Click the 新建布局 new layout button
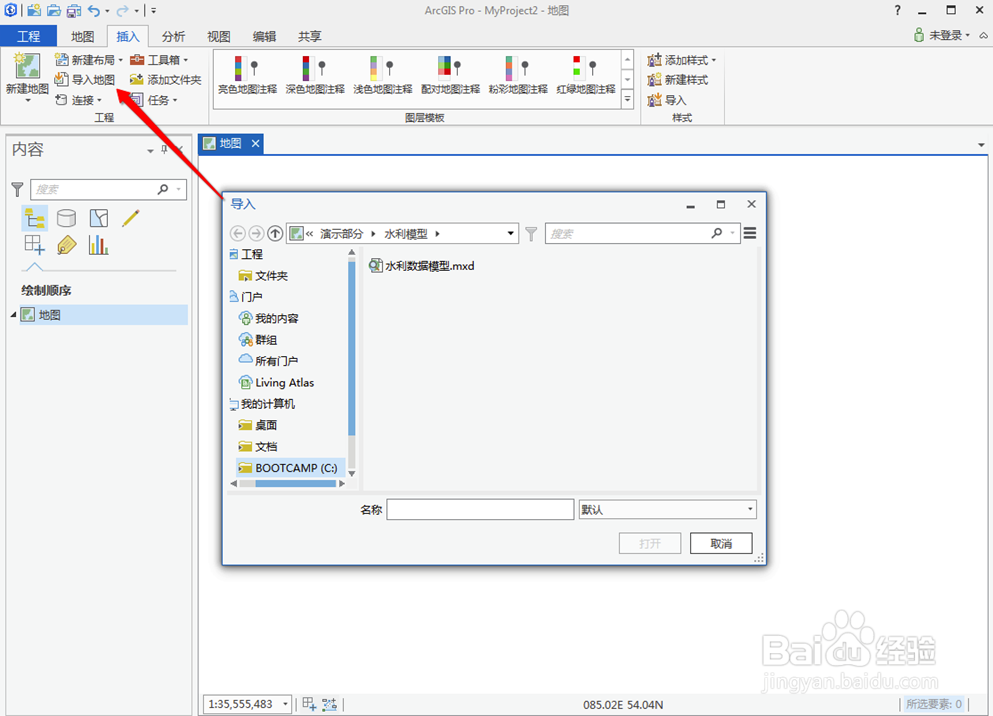This screenshot has width=993, height=716. coord(89,60)
